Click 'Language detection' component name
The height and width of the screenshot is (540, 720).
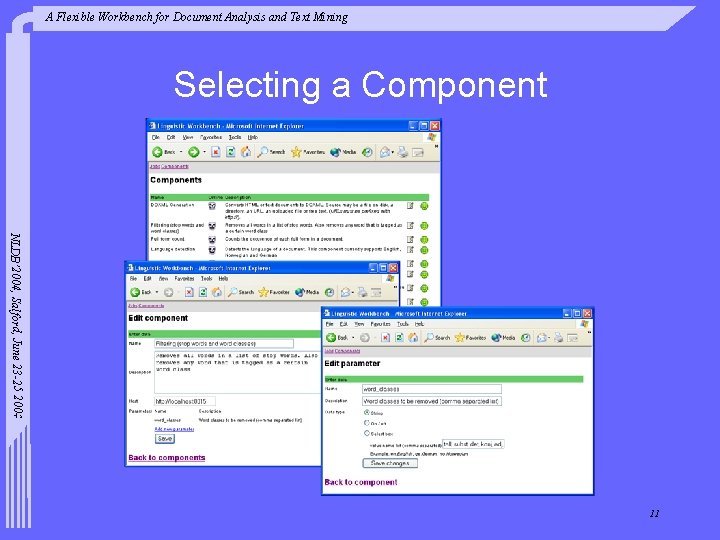pos(173,249)
